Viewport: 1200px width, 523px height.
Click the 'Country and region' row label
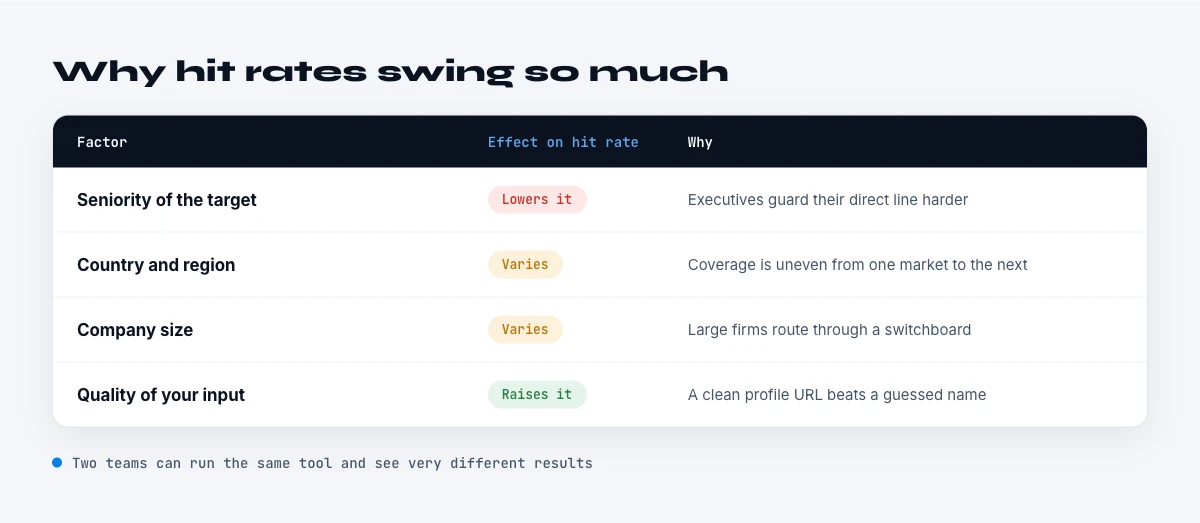[156, 265]
